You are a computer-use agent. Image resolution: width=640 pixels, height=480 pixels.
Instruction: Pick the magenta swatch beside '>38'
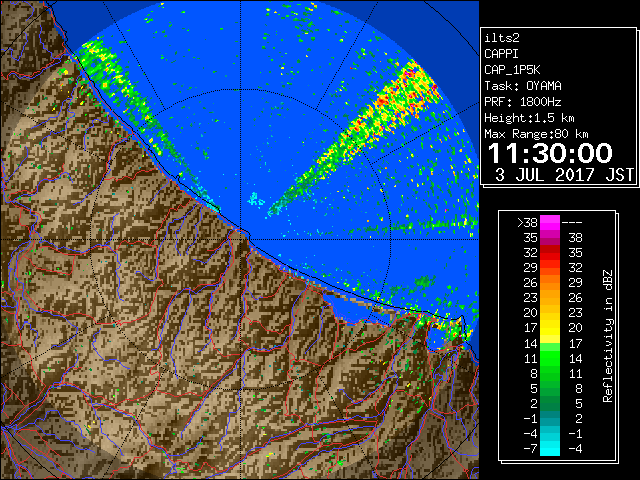point(550,222)
